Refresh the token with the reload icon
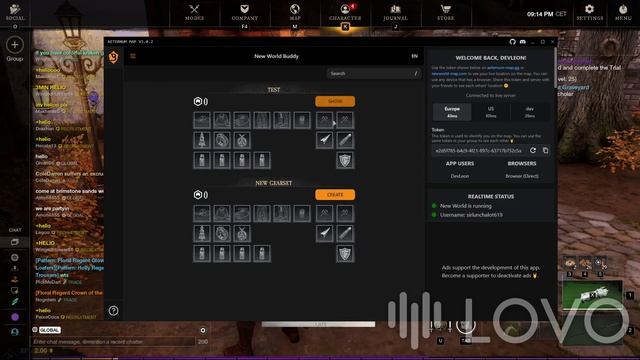Screen dimensions: 640x360 (x=533, y=151)
